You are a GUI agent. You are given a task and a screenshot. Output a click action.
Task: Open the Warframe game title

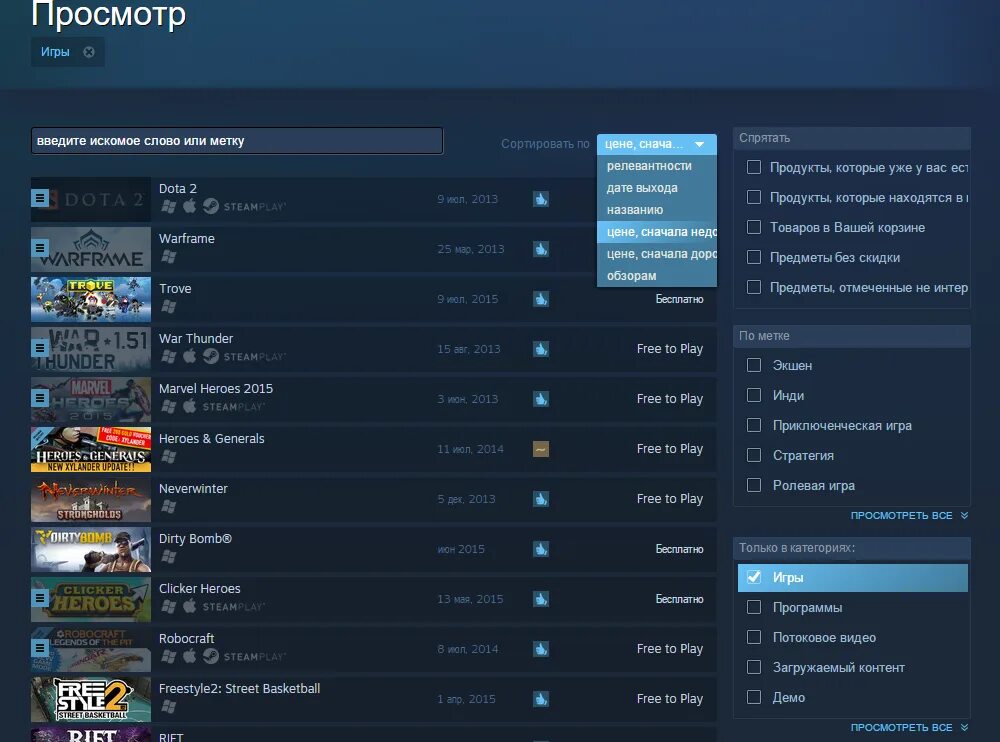(186, 239)
